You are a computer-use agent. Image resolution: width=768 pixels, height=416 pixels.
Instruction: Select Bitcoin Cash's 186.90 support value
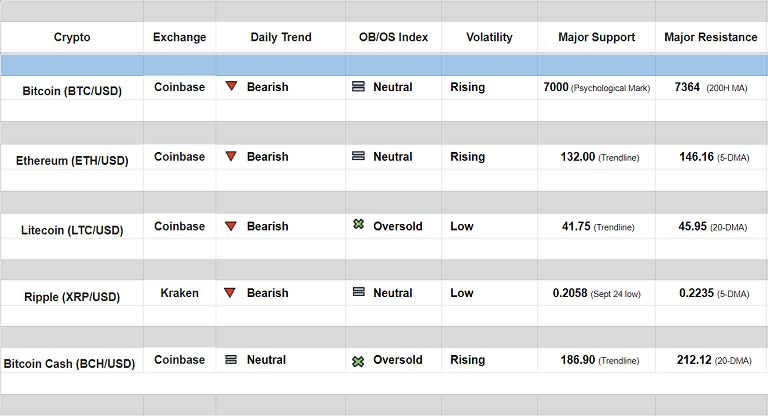coord(574,360)
